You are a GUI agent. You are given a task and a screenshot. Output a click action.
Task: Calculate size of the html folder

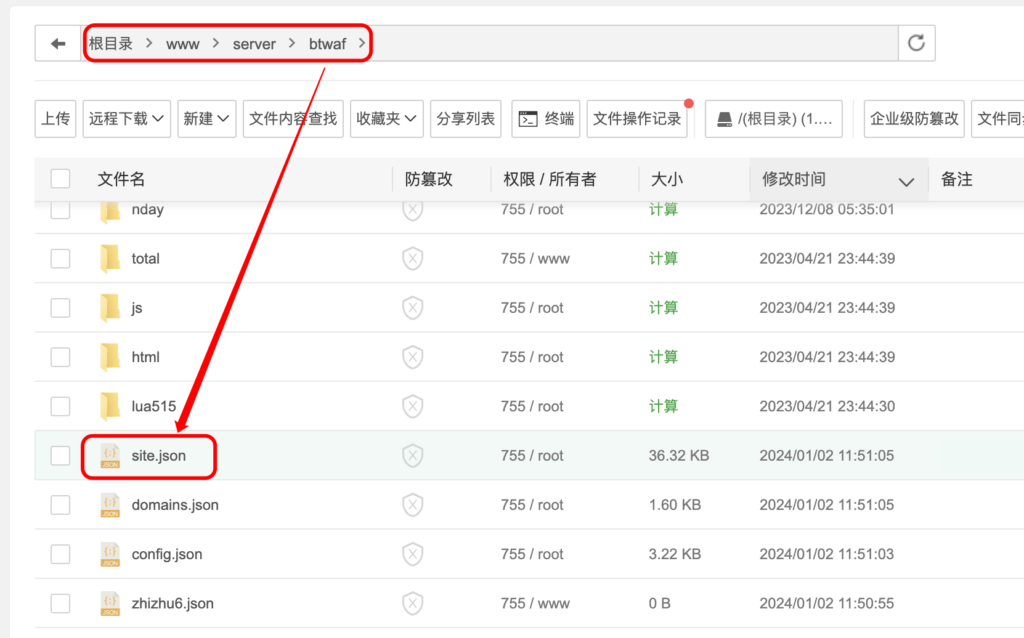point(663,357)
